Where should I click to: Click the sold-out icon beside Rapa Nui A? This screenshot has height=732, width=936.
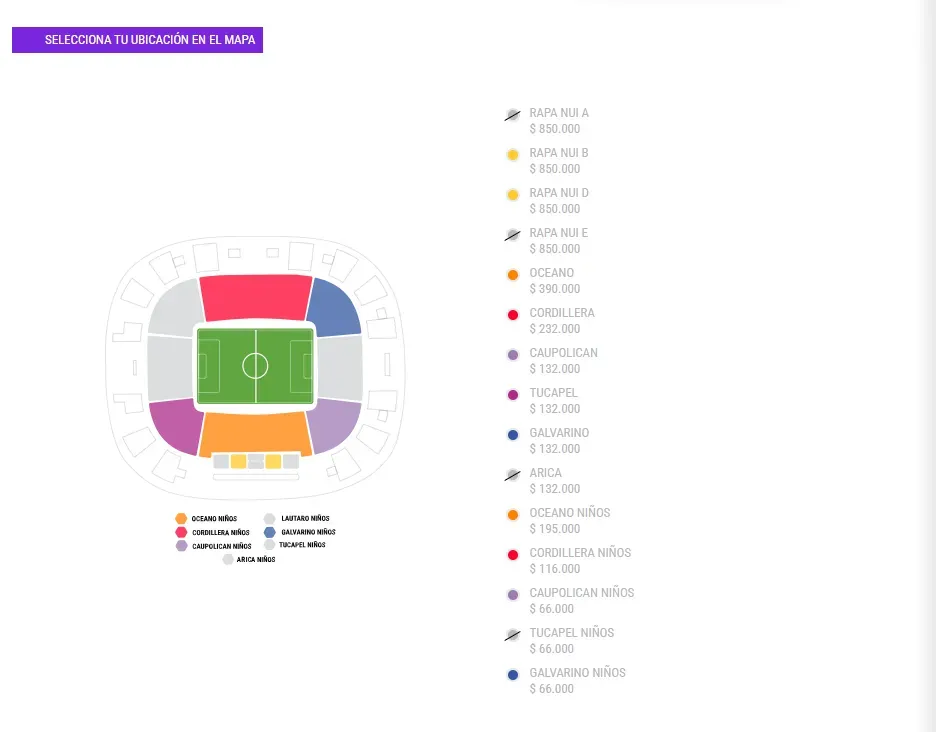pos(512,115)
